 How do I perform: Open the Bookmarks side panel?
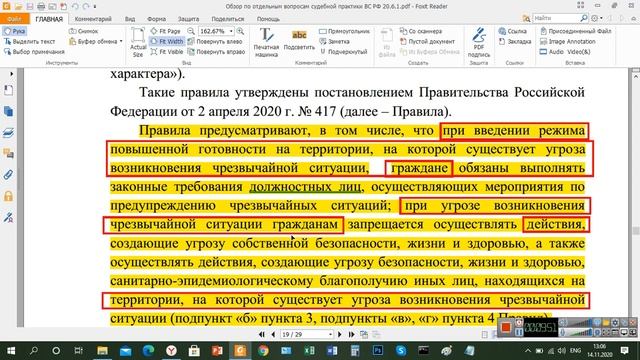(8, 90)
